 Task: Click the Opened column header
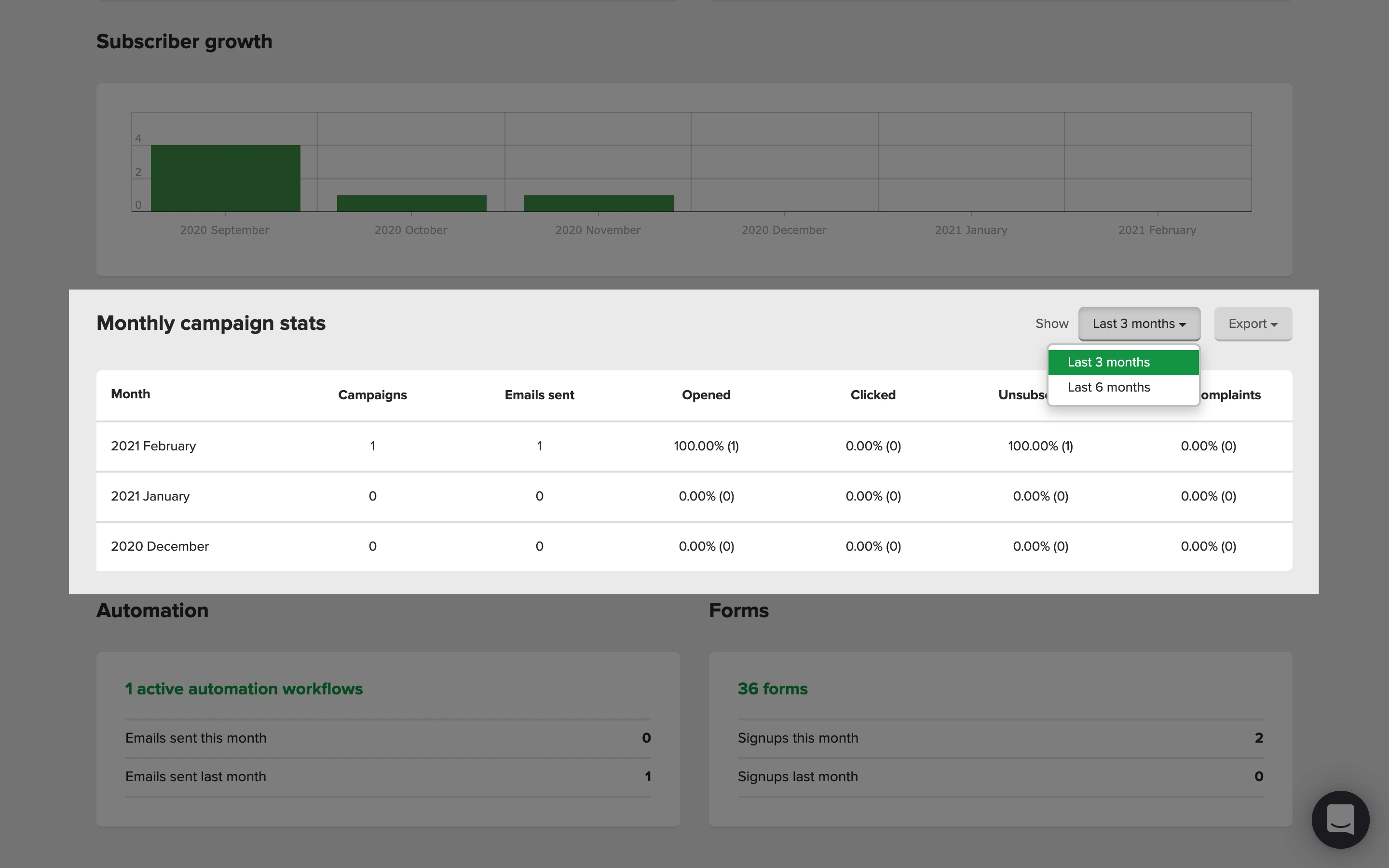(706, 395)
